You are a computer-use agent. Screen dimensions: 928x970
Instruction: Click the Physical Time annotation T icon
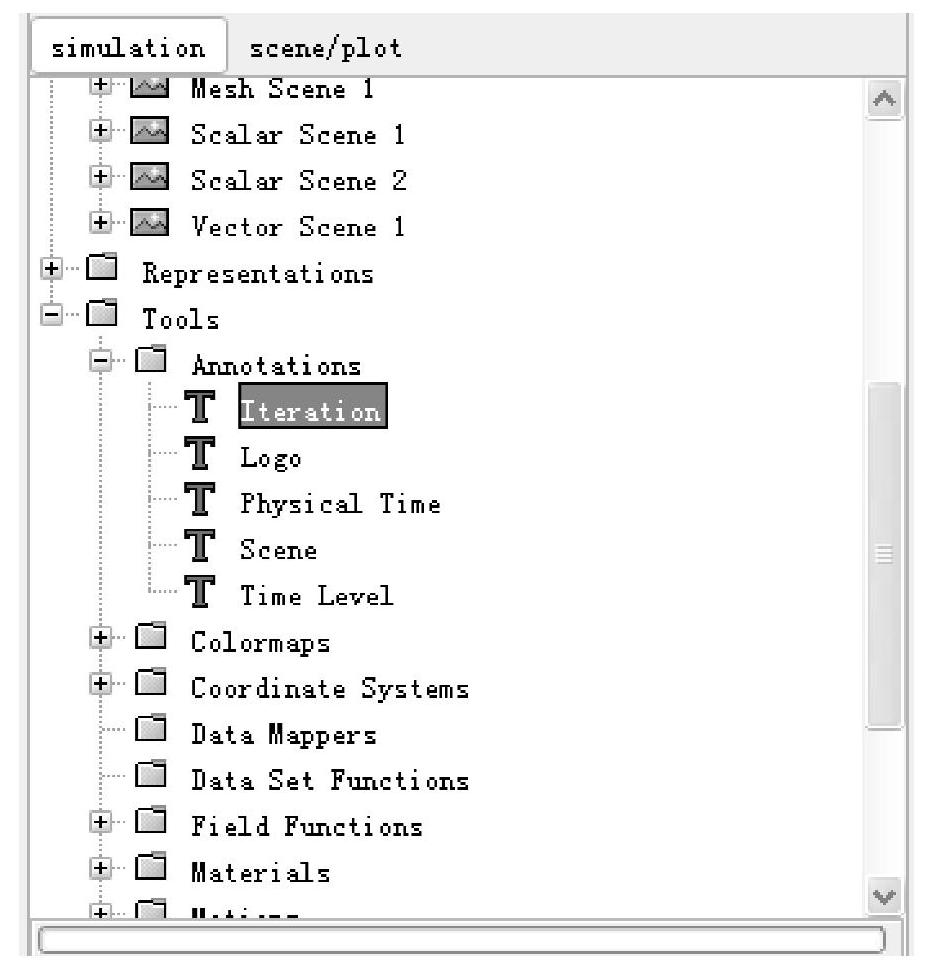click(x=199, y=503)
